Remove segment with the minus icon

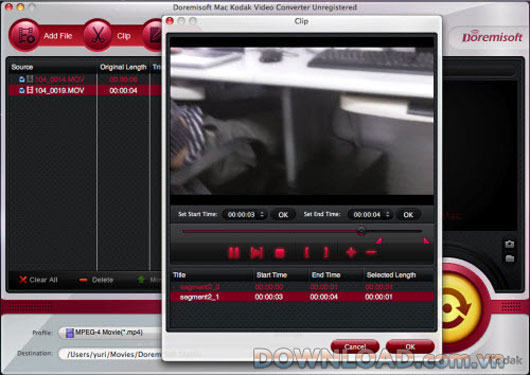(x=371, y=252)
